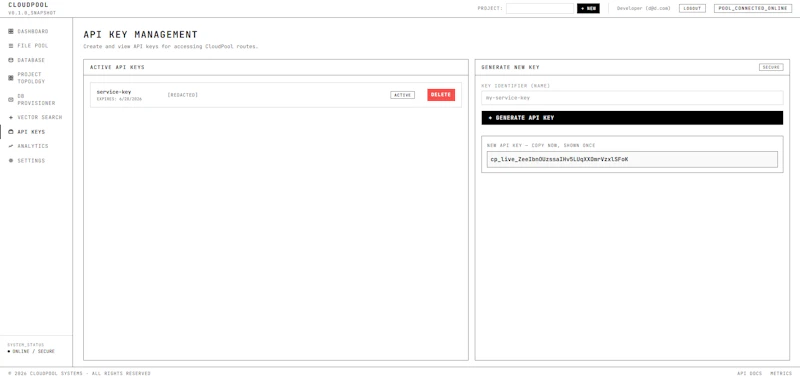Screen dimensions: 800x378
Task: Click the Database sidebar icon
Action: click(x=11, y=60)
